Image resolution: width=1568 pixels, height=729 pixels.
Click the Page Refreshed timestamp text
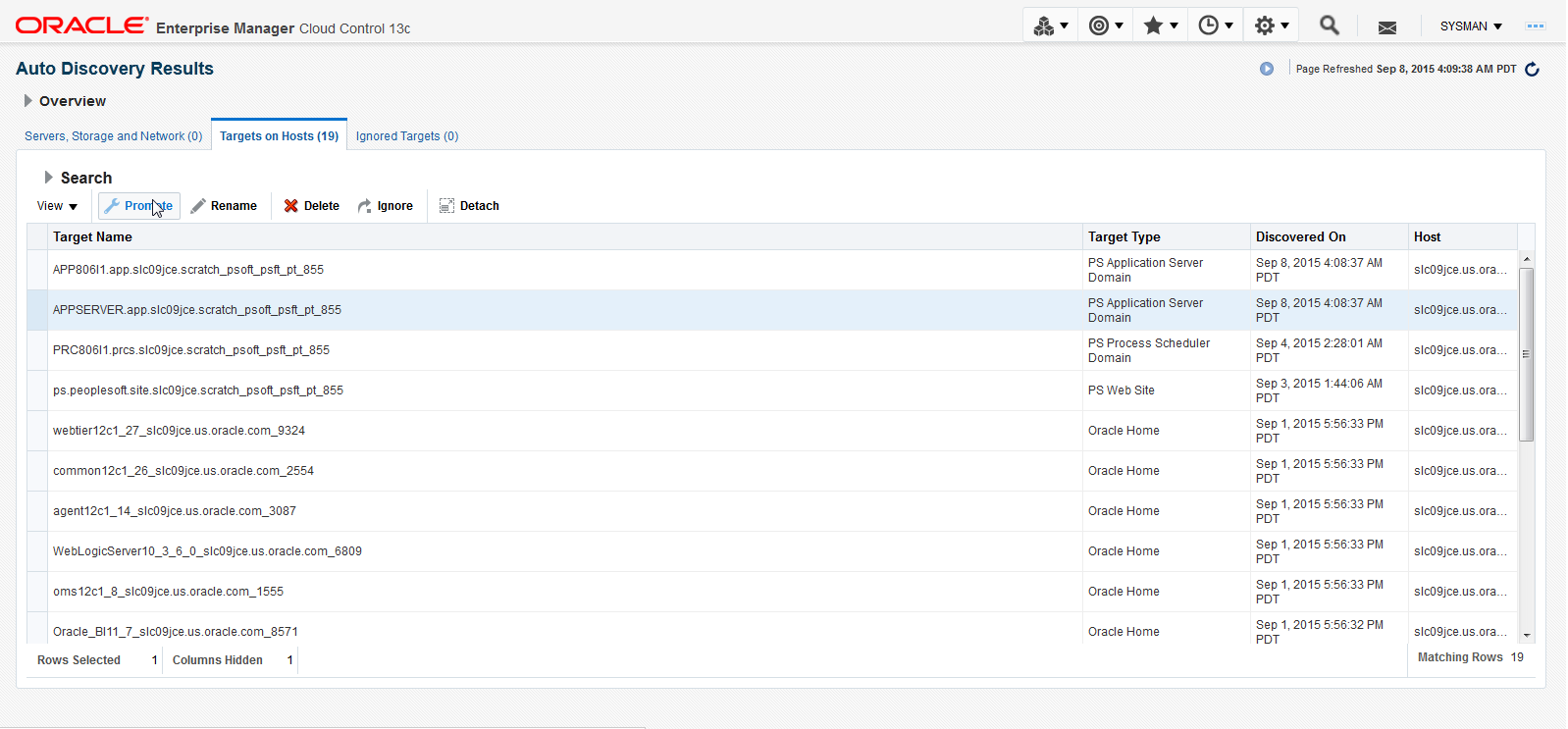point(1406,69)
